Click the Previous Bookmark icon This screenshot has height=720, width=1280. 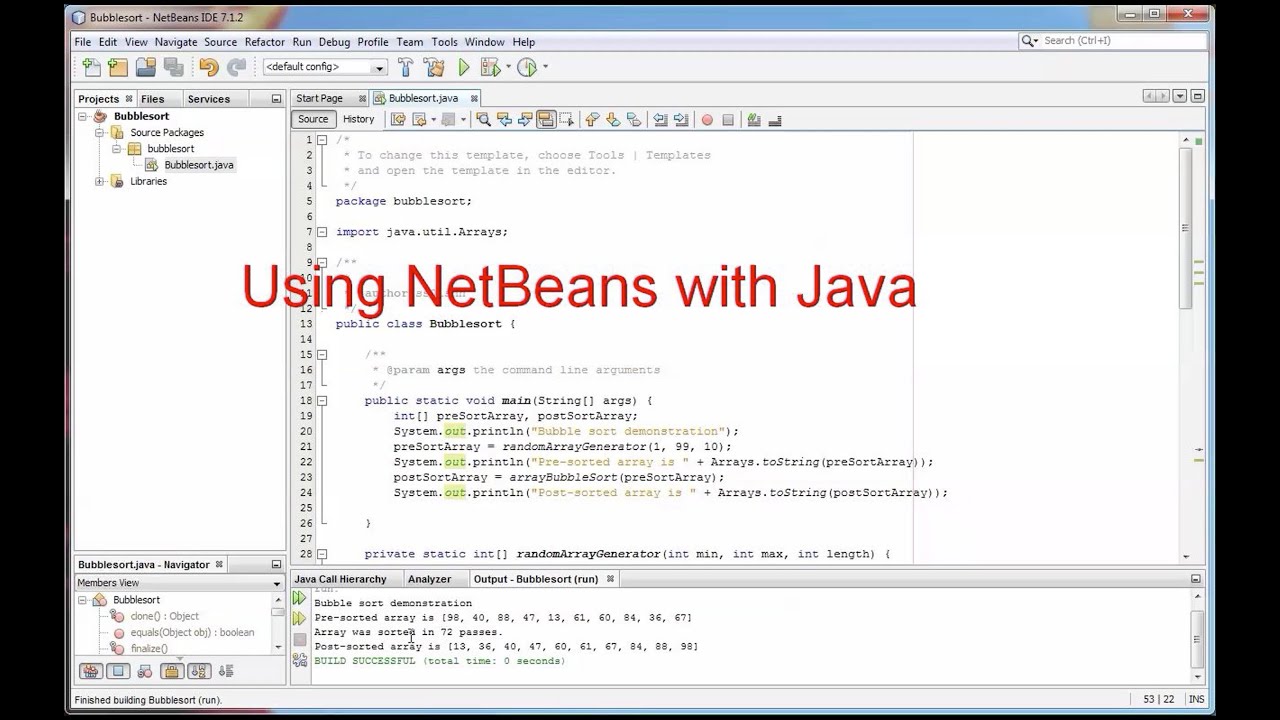click(591, 119)
